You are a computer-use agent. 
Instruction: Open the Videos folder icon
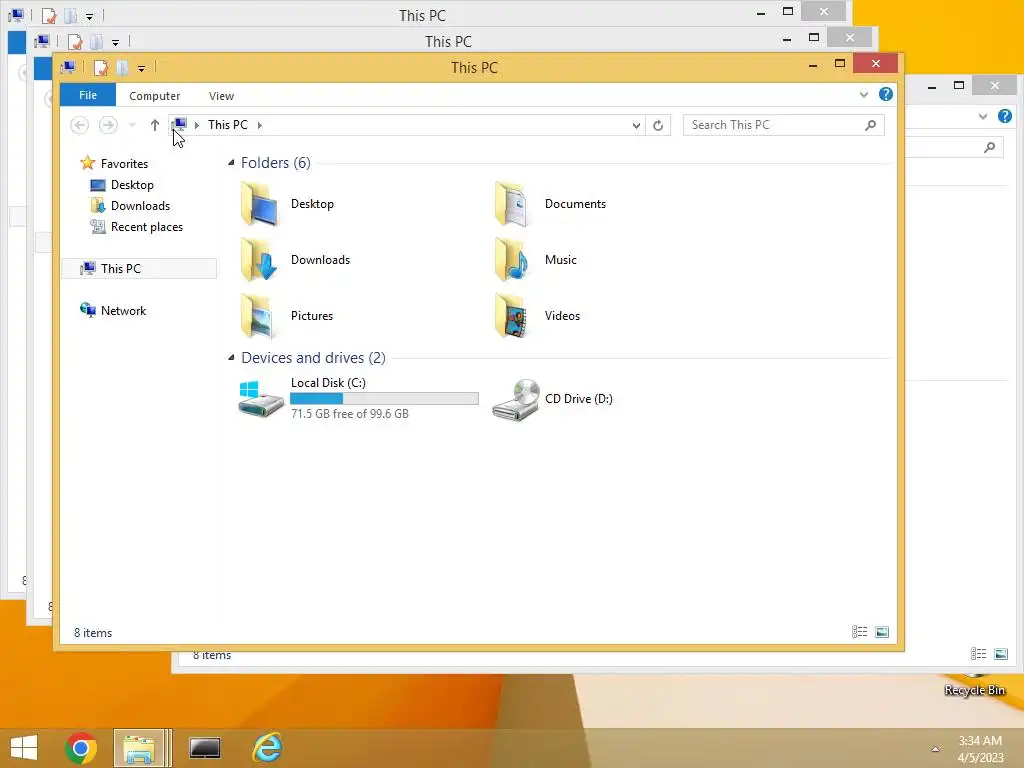point(513,316)
